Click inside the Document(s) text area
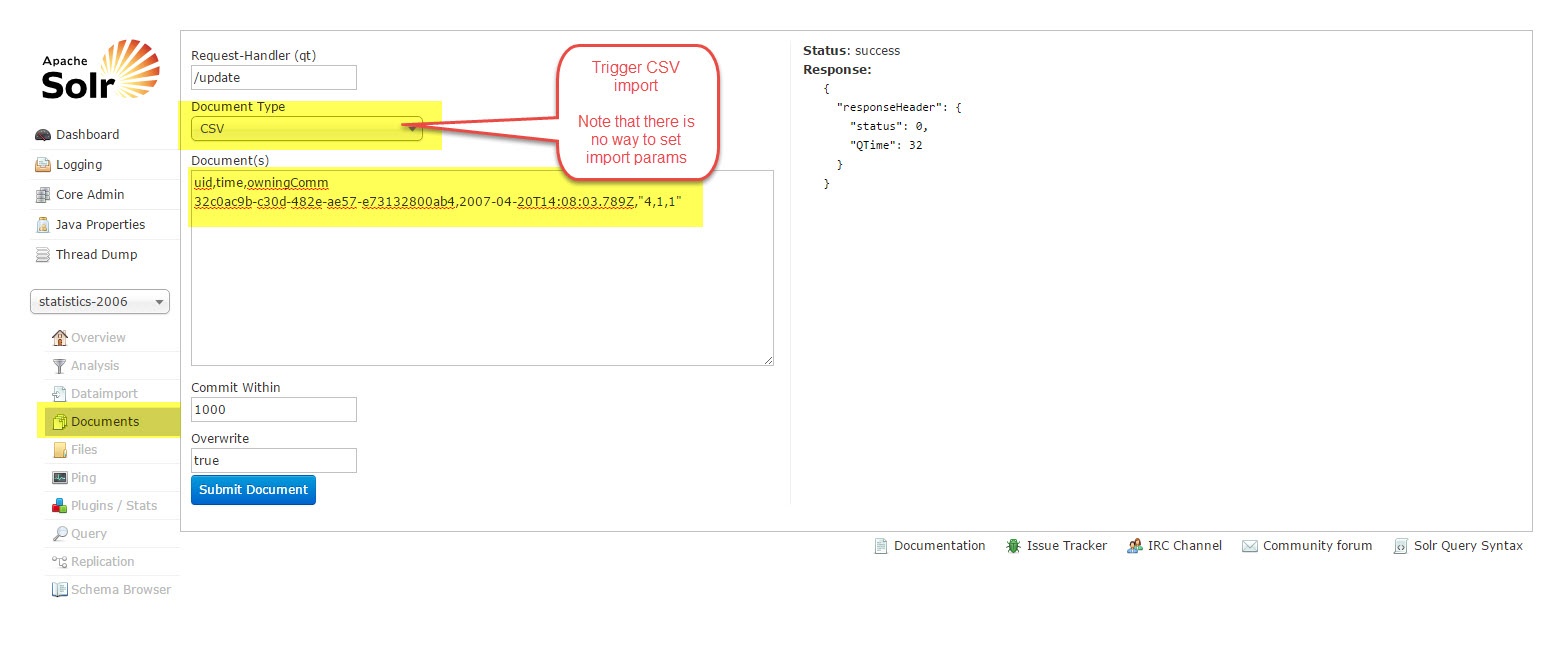1563x666 pixels. pyautogui.click(x=481, y=290)
